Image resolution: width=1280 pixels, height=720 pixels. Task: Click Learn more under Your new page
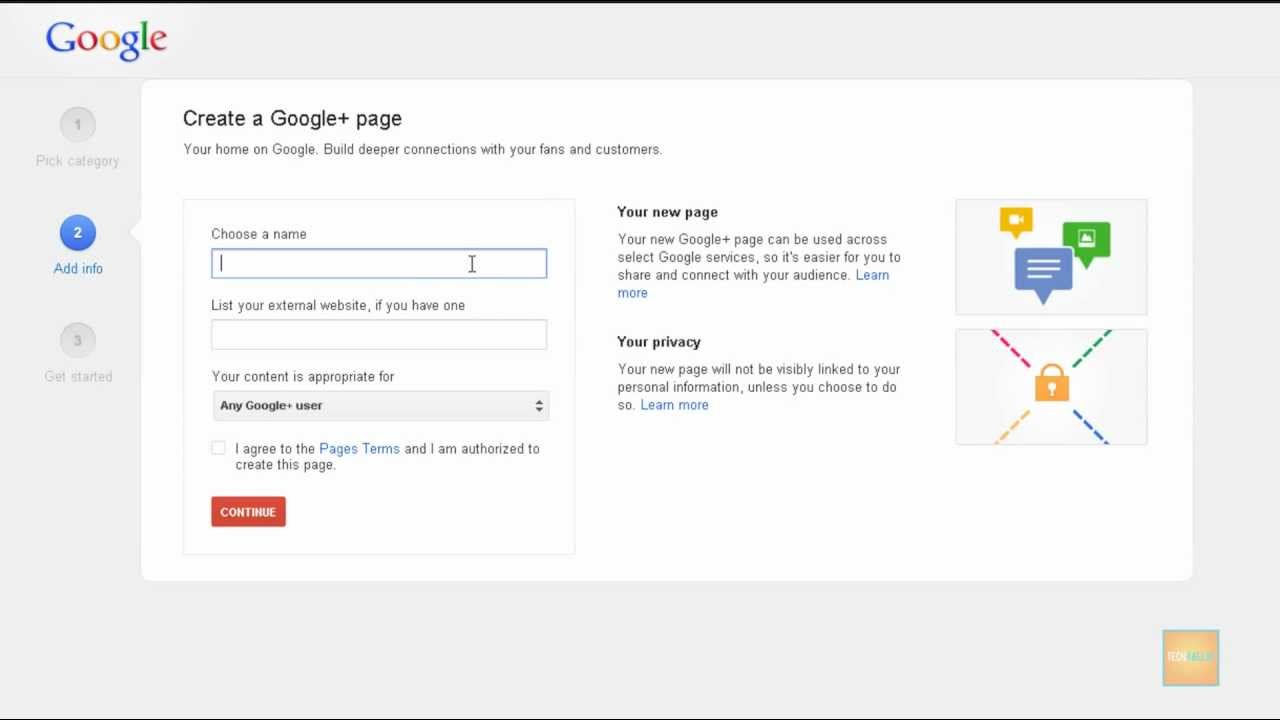coord(872,275)
